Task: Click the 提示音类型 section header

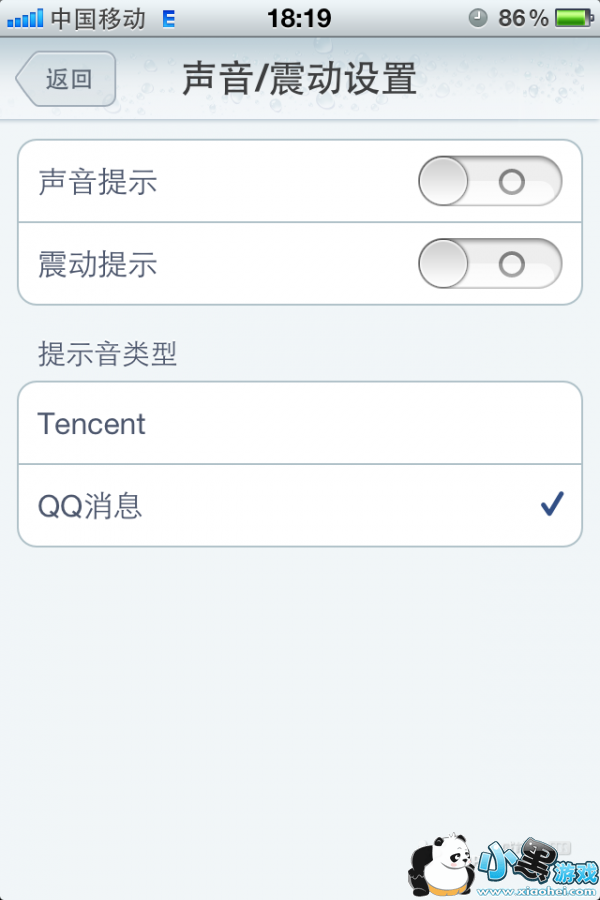Action: 108,353
